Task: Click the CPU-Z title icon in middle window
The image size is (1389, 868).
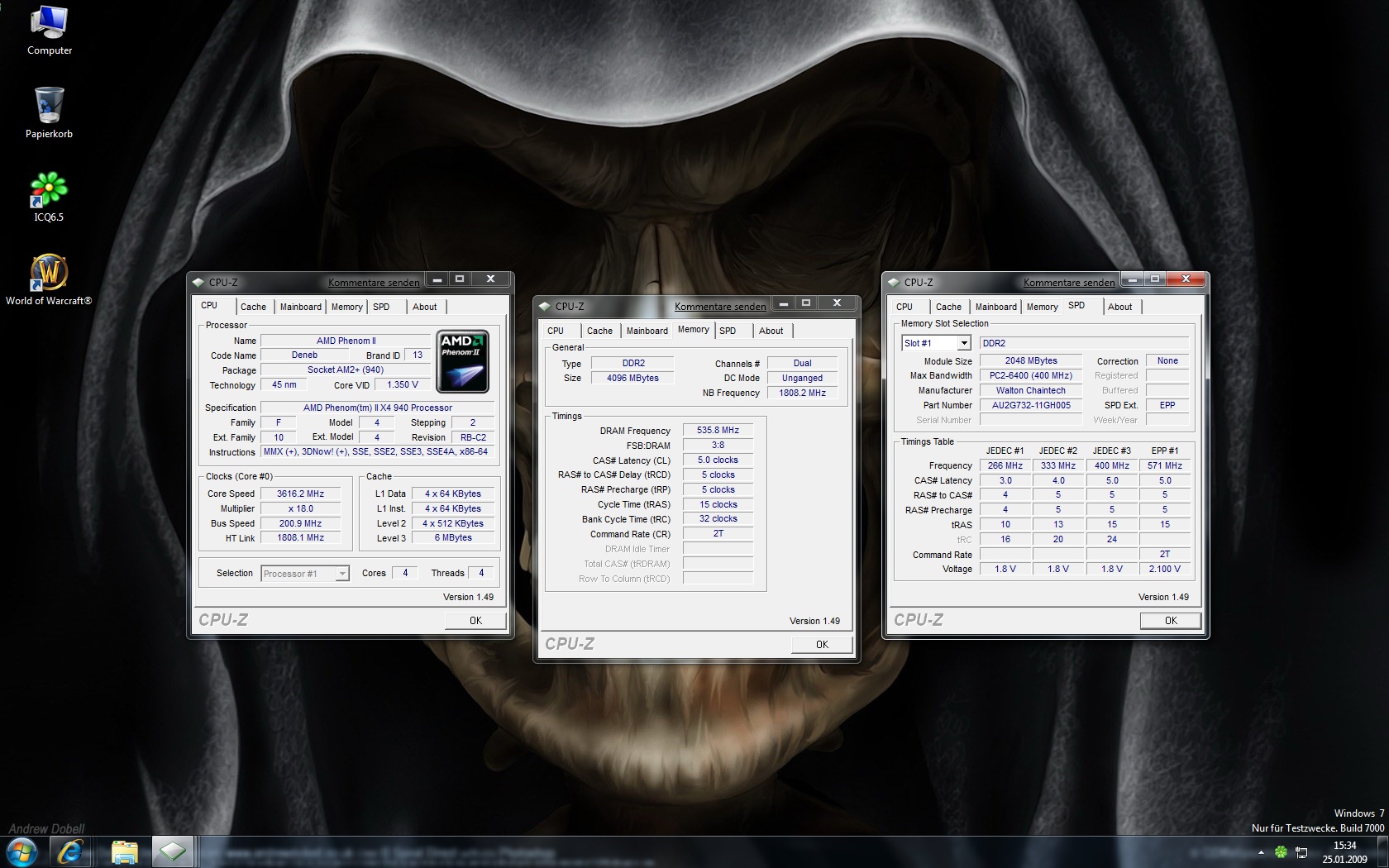Action: 545,306
